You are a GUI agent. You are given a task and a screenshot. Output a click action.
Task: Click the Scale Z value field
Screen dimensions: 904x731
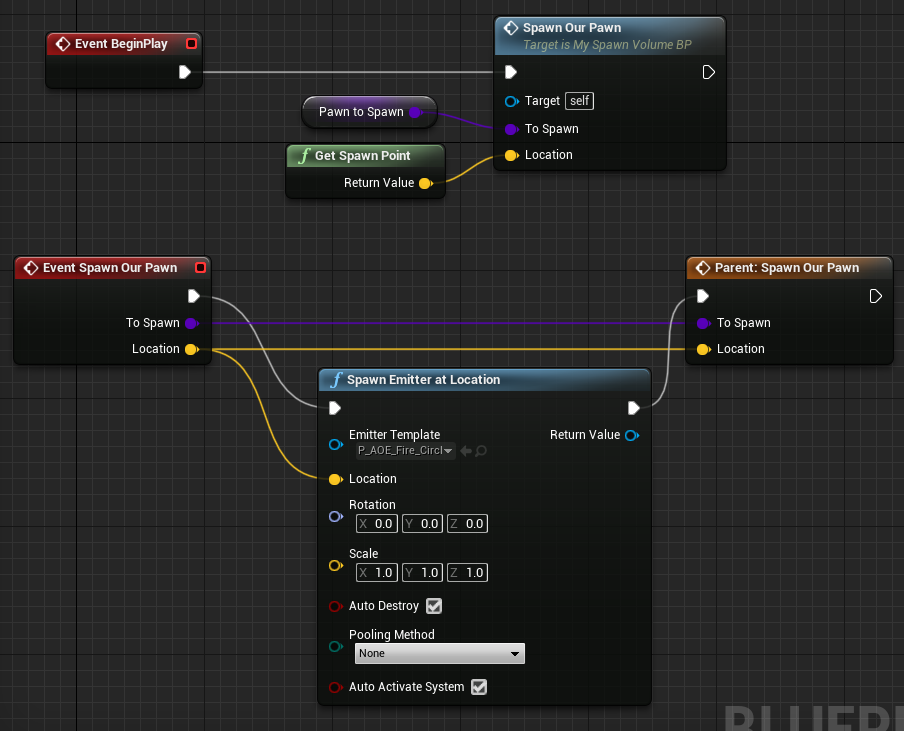[x=468, y=572]
